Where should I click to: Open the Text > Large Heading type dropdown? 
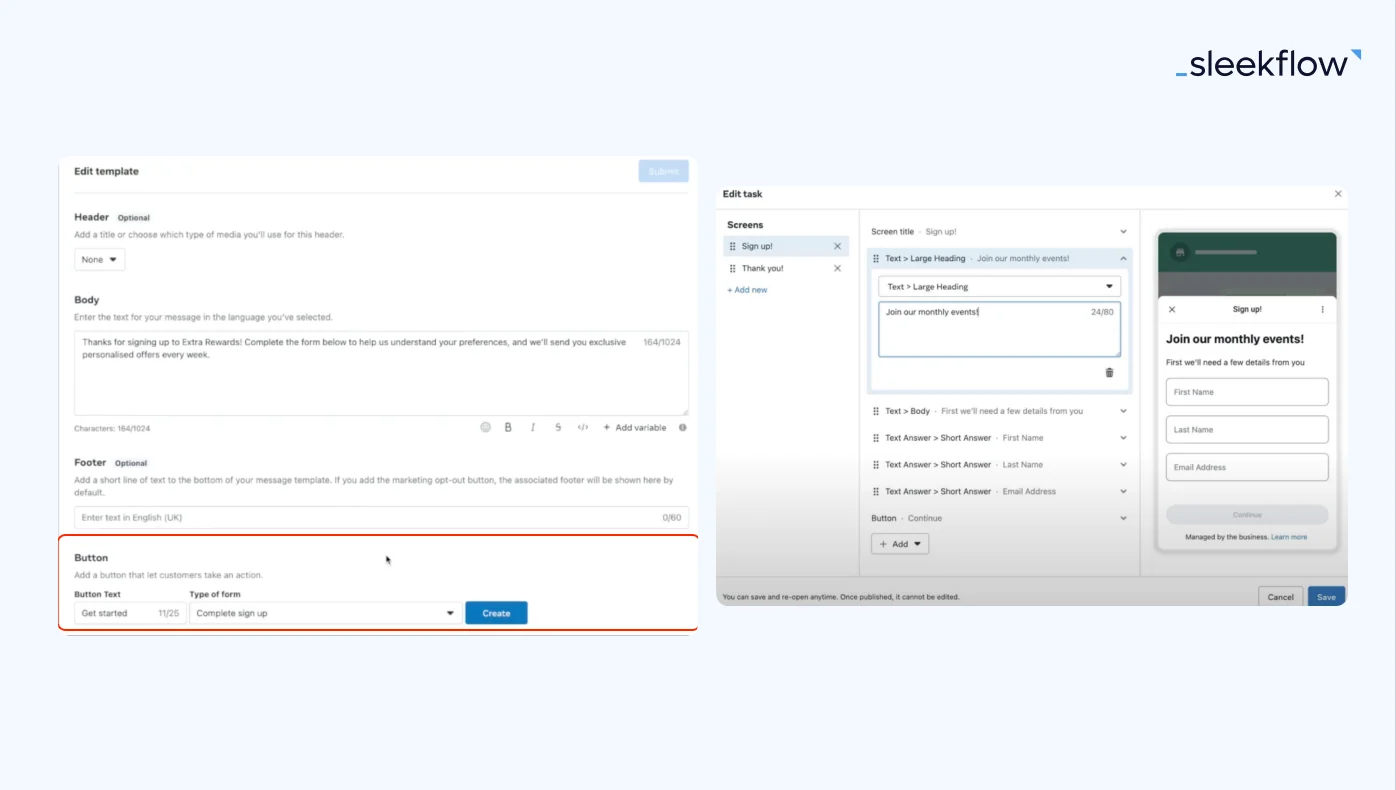pos(1000,287)
